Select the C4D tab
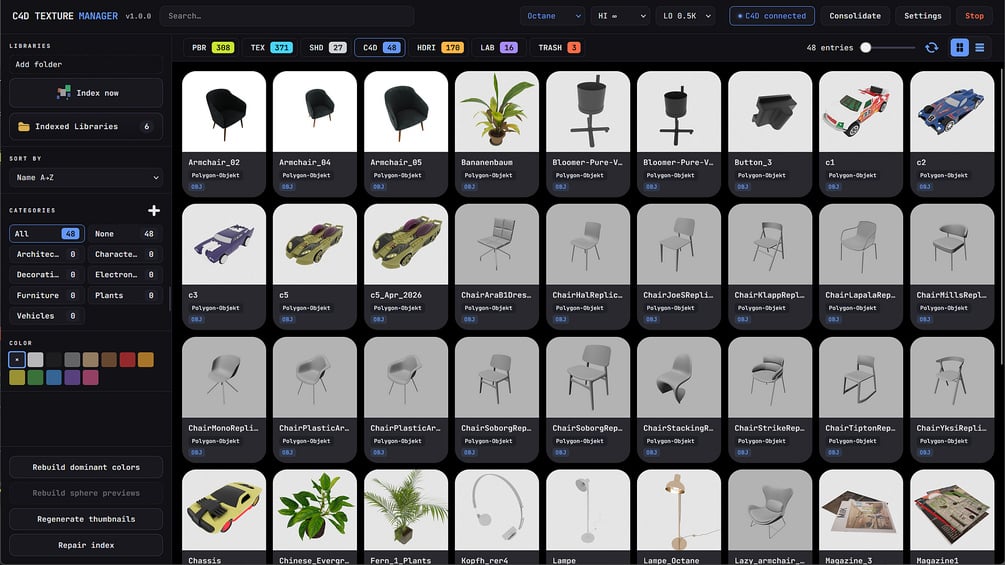 (x=379, y=47)
